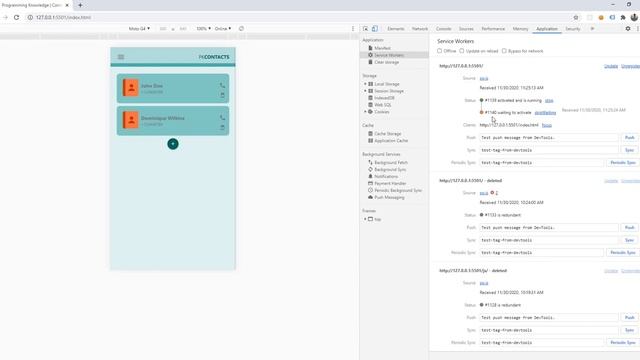Click skipWaiting link for worker #1140
Screen dimensions: 640x360
[x=545, y=113]
